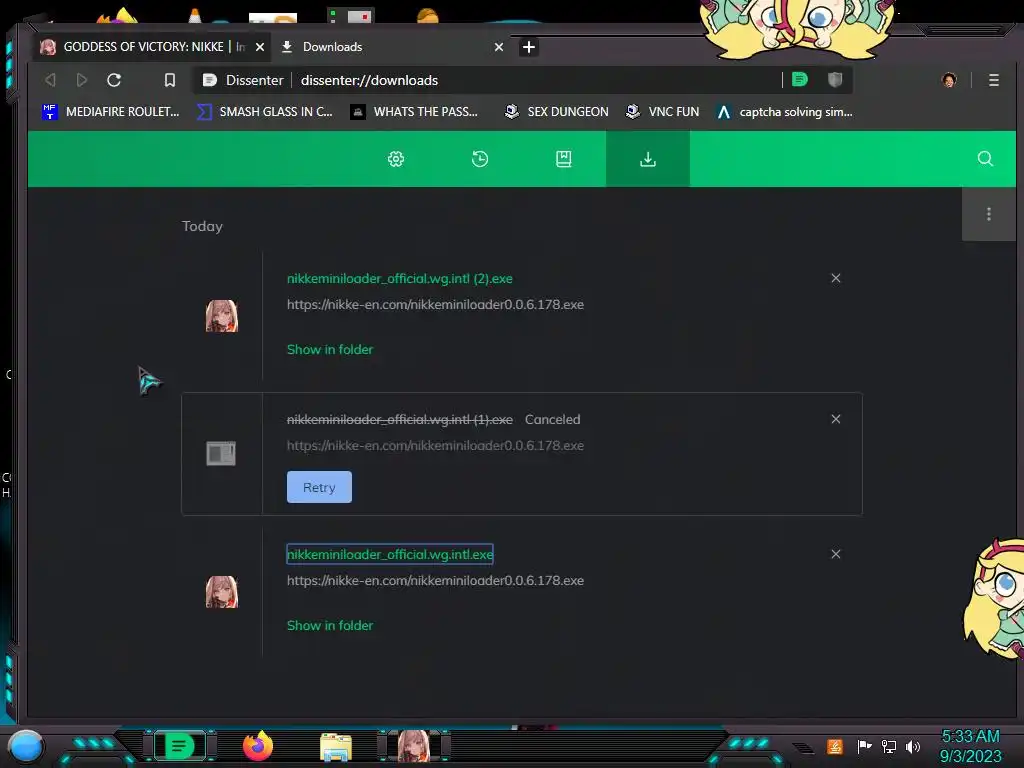Screen dimensions: 1024x768
Task: Remove (2).exe download from list
Action: pos(836,278)
